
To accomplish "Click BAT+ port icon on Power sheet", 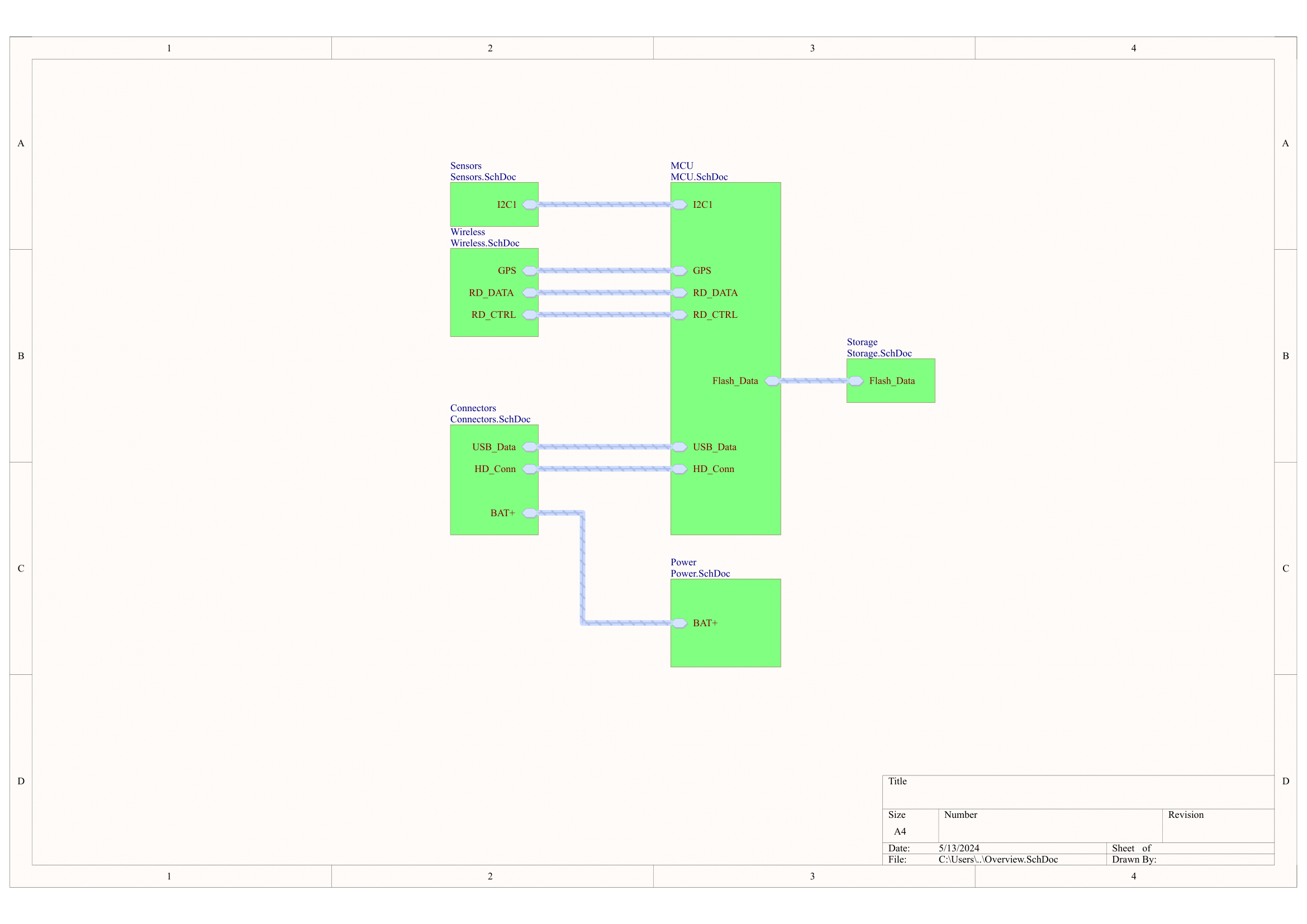I will (x=679, y=623).
